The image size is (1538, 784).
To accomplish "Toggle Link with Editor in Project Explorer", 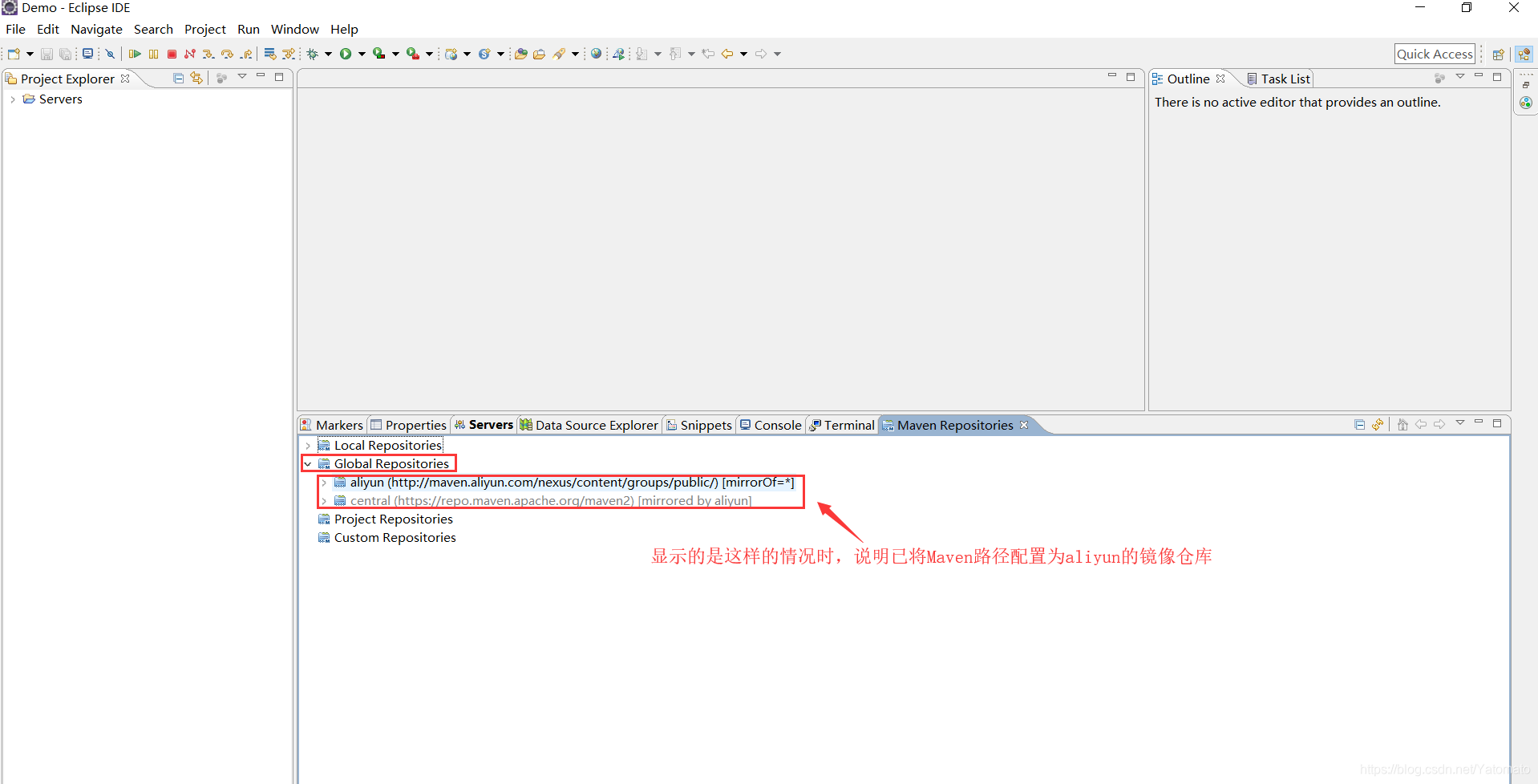I will coord(196,78).
